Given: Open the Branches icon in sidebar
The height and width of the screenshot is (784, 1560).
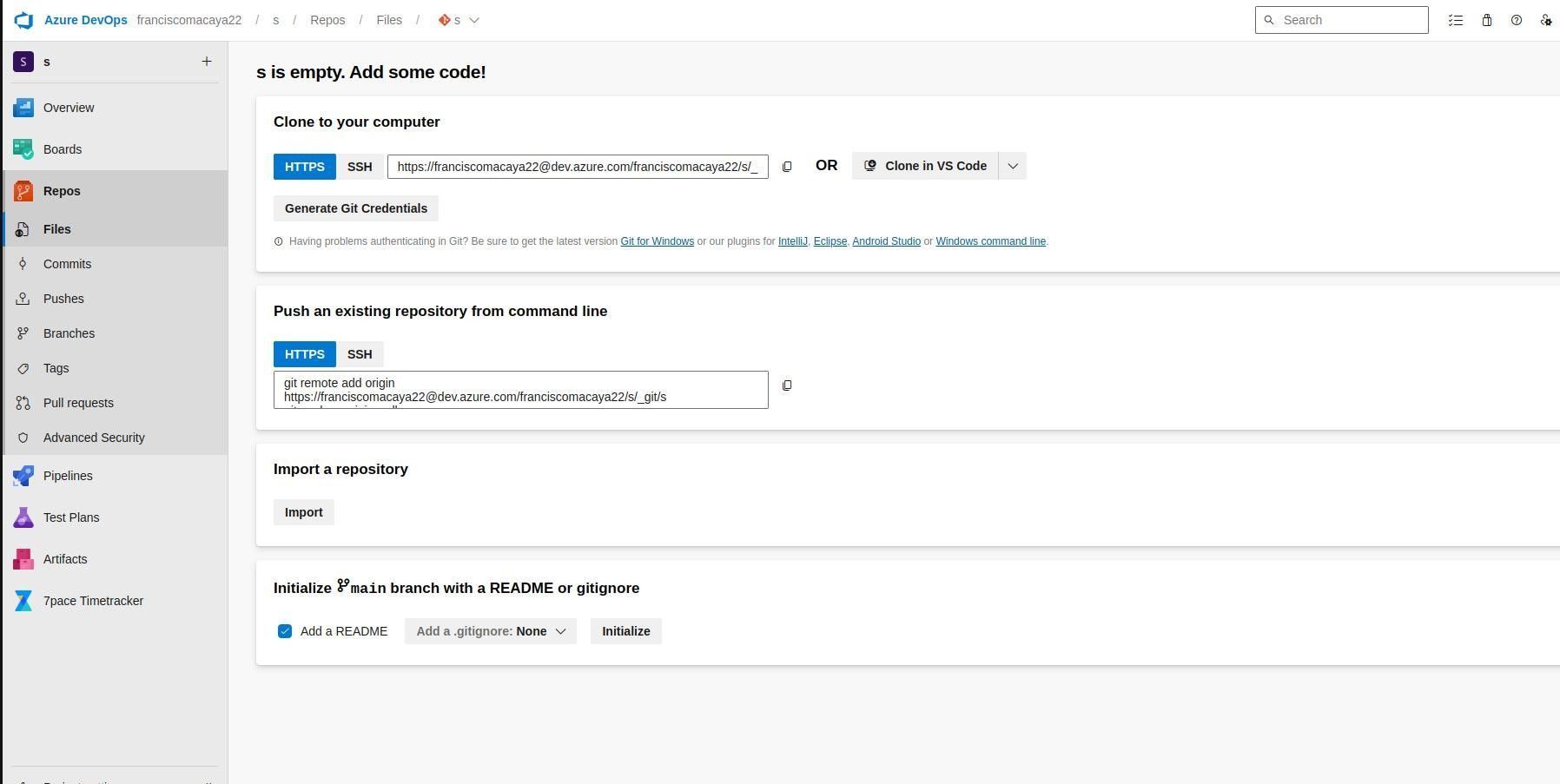Looking at the screenshot, I should coord(23,333).
